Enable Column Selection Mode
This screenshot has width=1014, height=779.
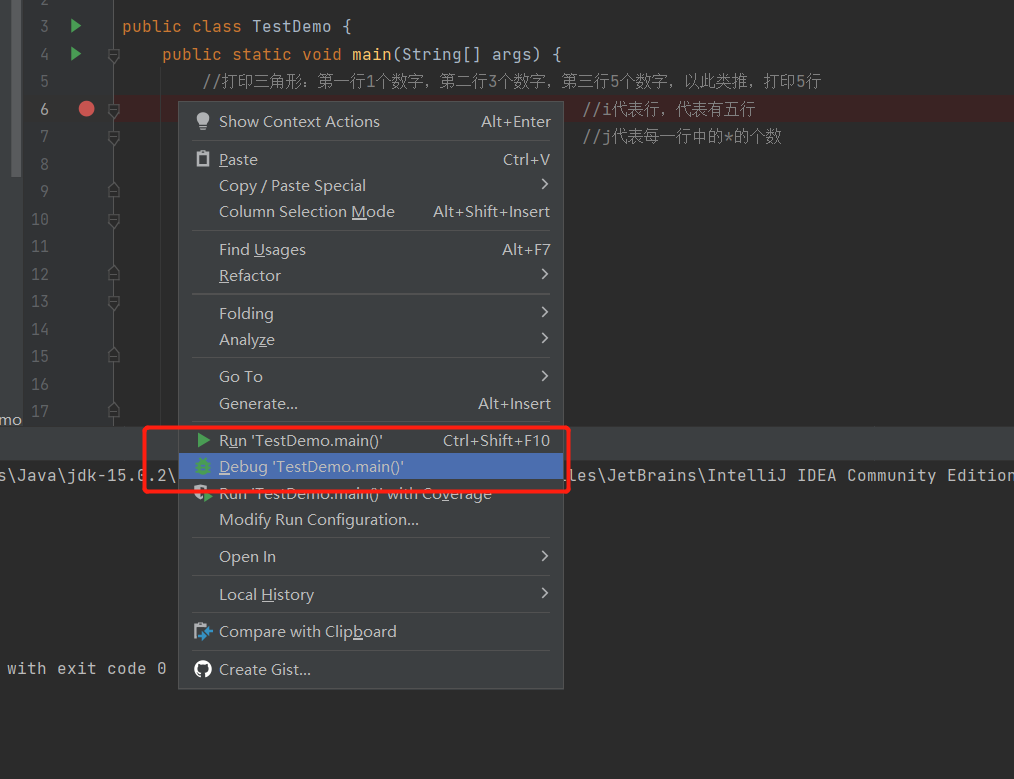tap(371, 211)
